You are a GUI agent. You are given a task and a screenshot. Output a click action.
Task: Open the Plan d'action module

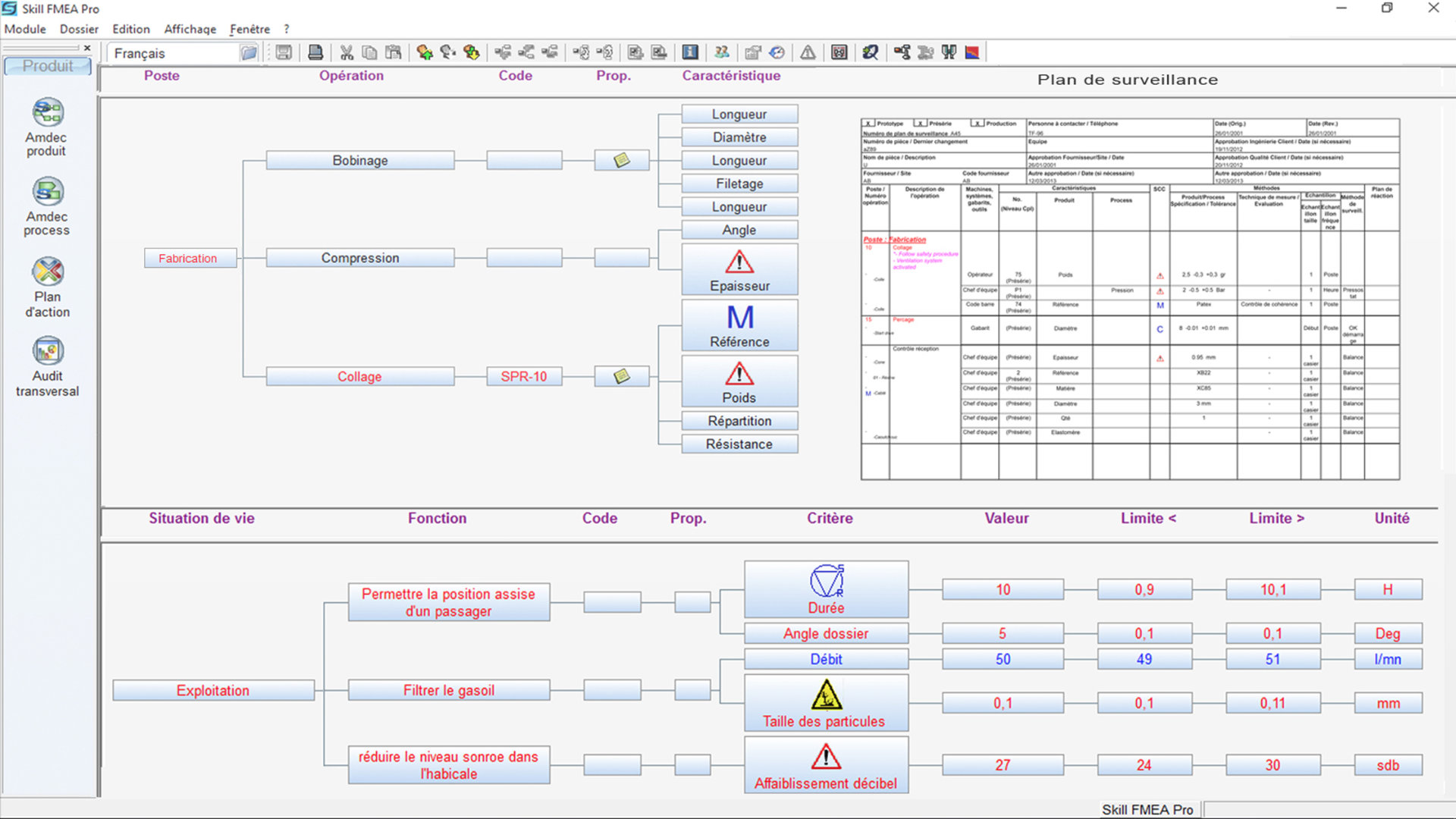(47, 287)
